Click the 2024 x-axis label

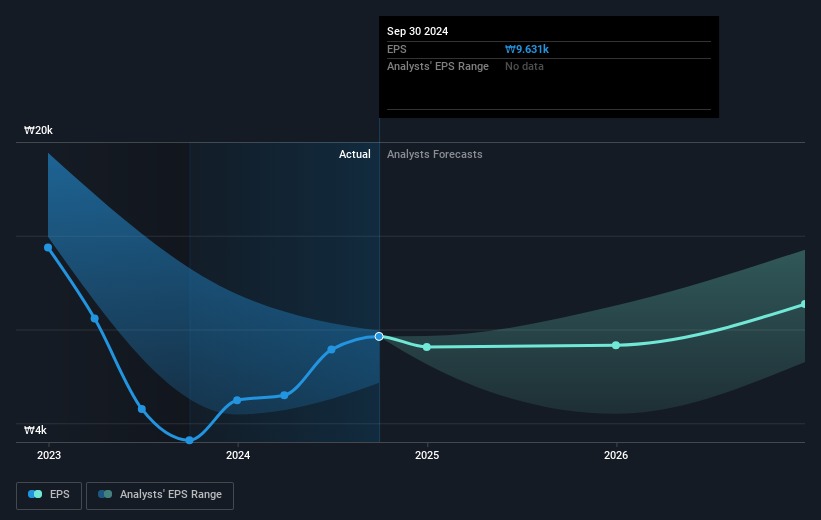tap(238, 456)
